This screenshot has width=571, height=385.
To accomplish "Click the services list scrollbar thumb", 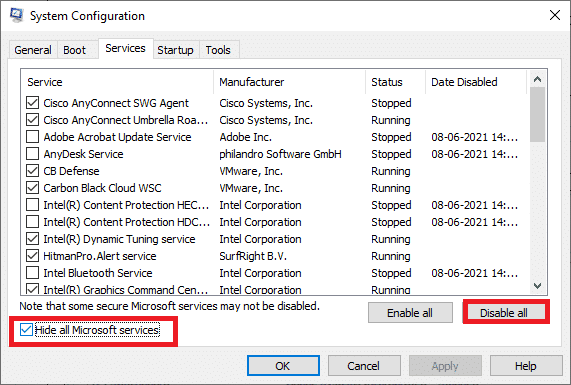I will click(x=537, y=114).
